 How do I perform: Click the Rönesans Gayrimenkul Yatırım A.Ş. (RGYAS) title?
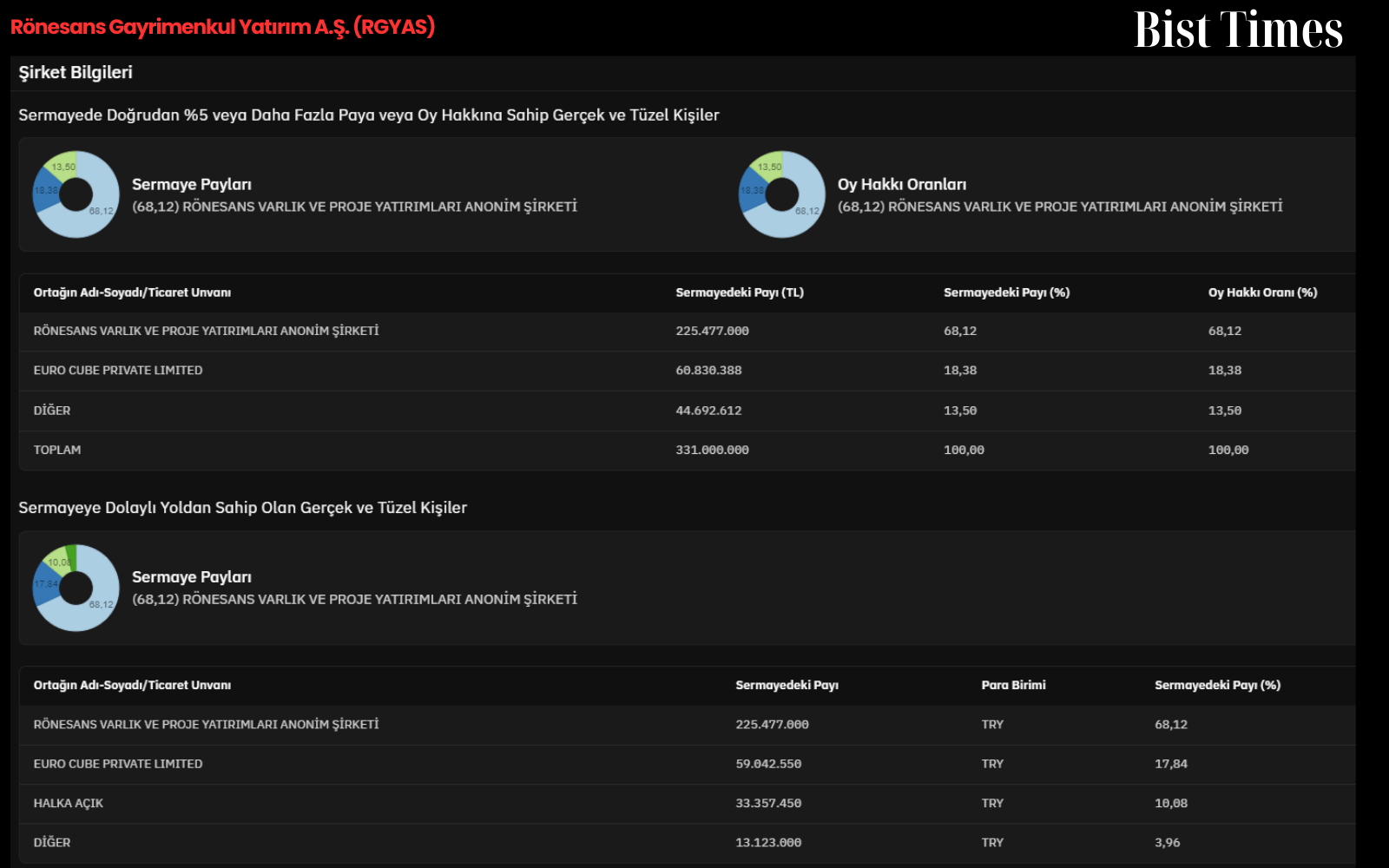pyautogui.click(x=222, y=27)
